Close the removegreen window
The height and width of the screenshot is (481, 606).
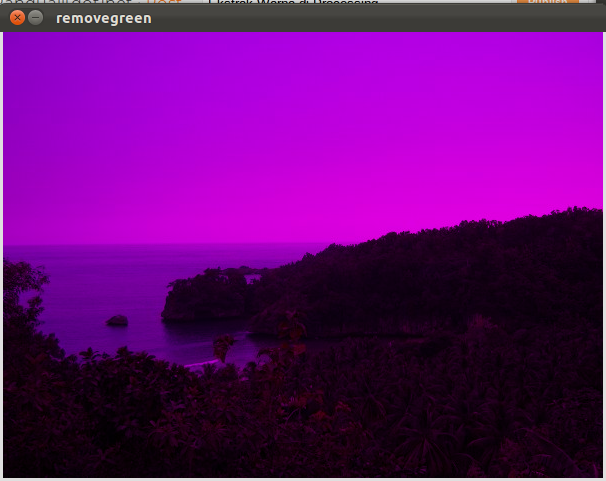pyautogui.click(x=17, y=18)
